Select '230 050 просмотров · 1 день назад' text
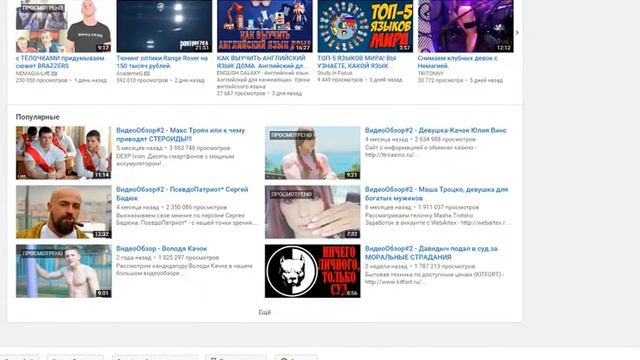The width and height of the screenshot is (640, 360). (61, 80)
